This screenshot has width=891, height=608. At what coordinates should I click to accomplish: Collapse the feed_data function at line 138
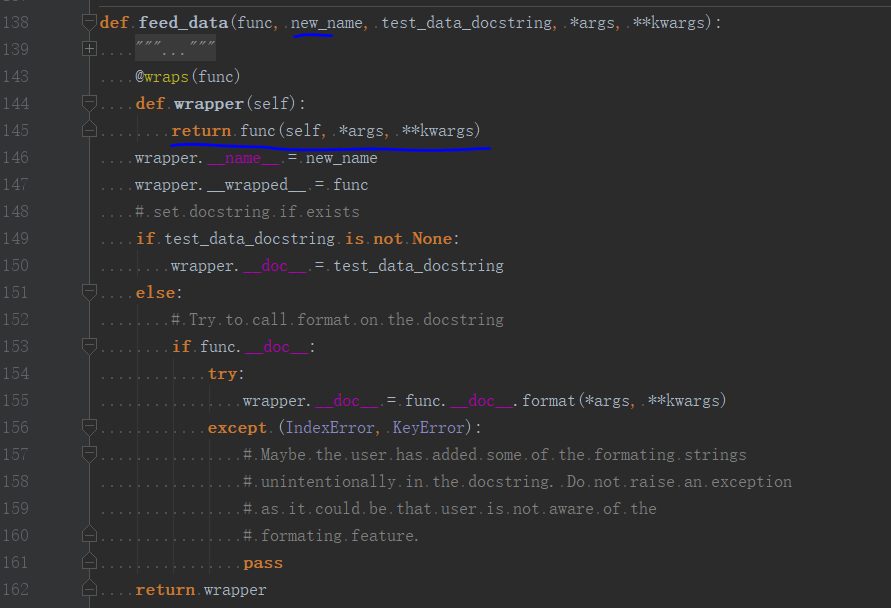89,22
